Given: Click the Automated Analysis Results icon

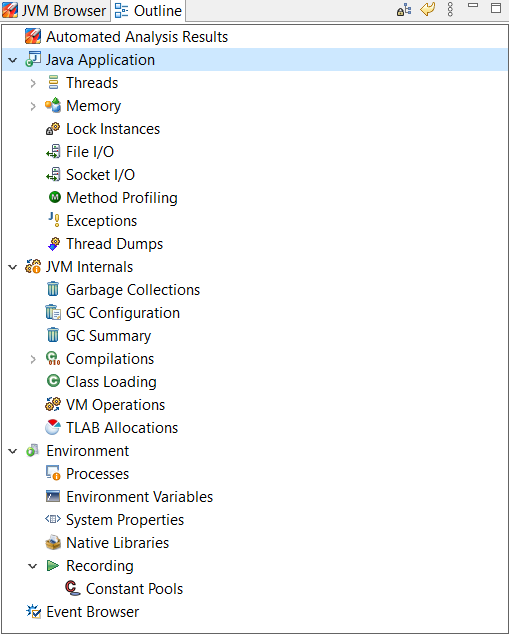Looking at the screenshot, I should [33, 36].
